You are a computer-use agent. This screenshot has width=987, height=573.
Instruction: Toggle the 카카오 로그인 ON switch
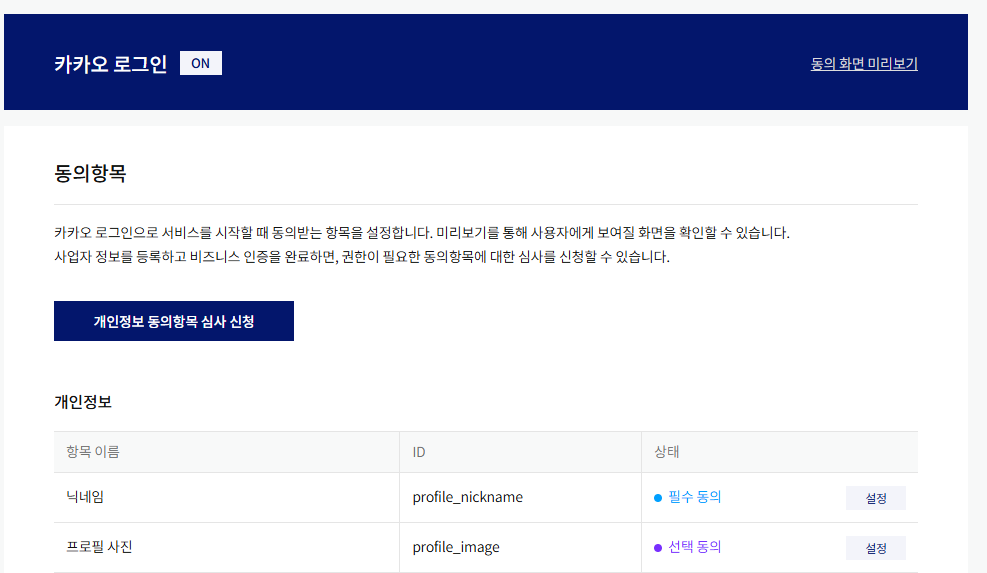pos(201,63)
